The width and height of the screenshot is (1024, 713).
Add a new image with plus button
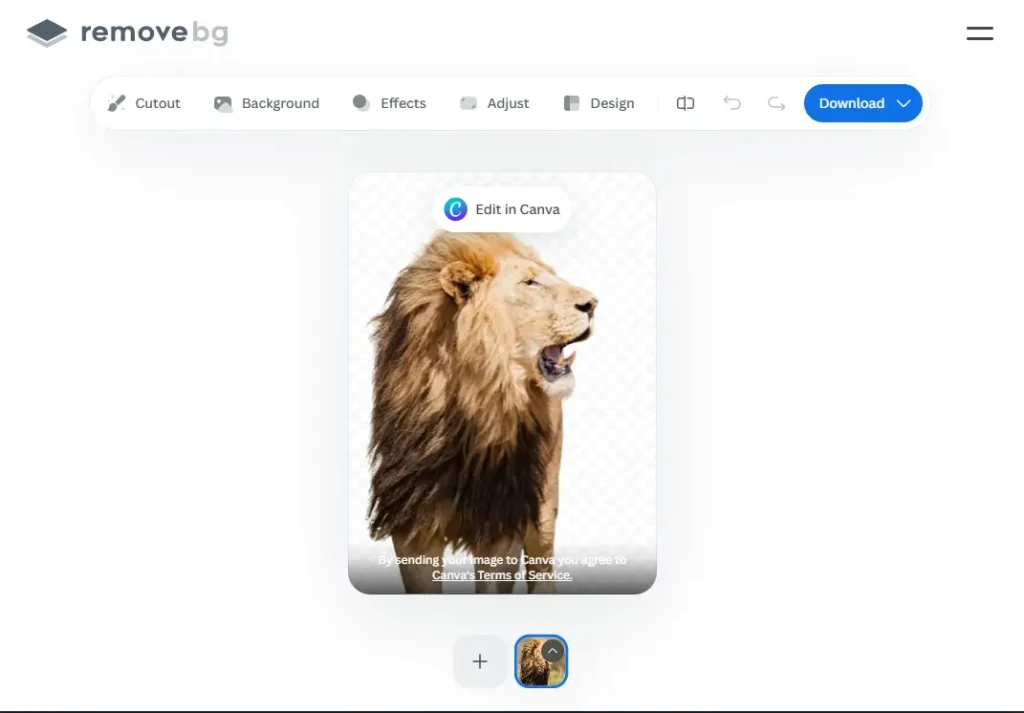[x=479, y=661]
